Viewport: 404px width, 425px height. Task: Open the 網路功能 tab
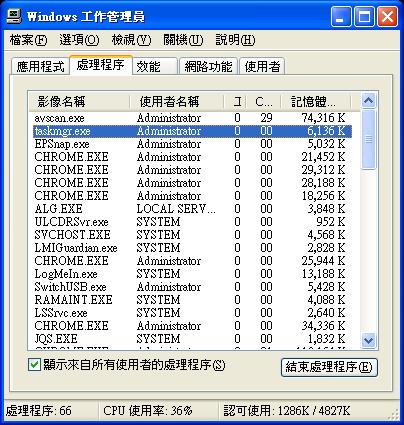[x=208, y=66]
